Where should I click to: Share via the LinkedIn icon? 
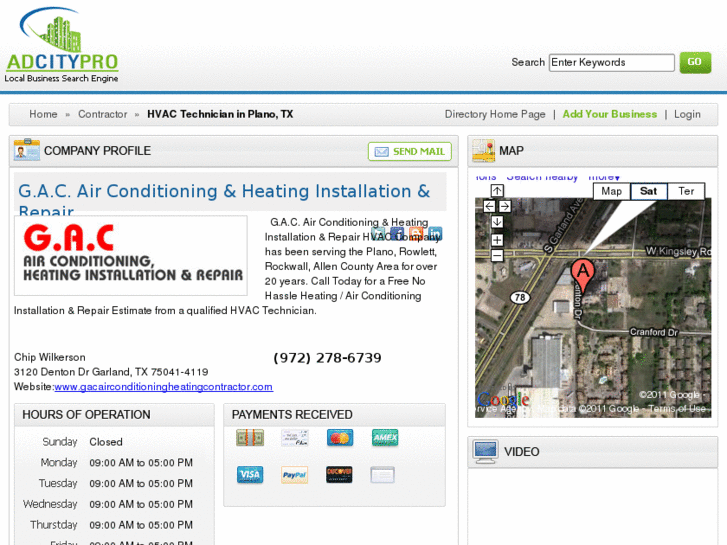pos(435,233)
